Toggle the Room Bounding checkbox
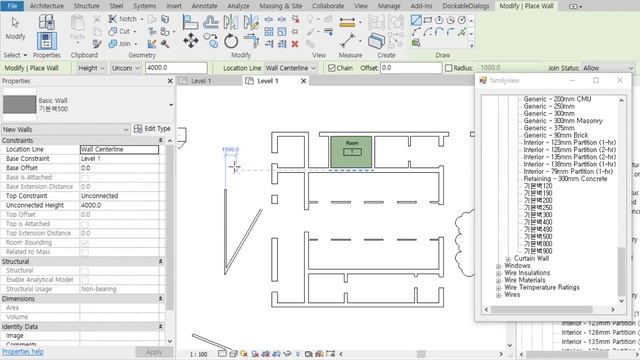This screenshot has height=360, width=640. 85,243
